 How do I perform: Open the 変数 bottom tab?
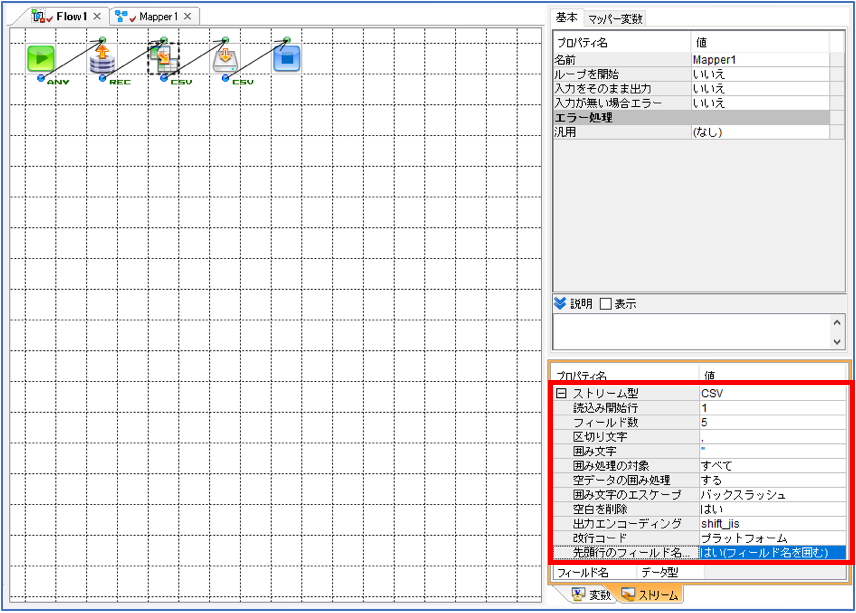[591, 594]
